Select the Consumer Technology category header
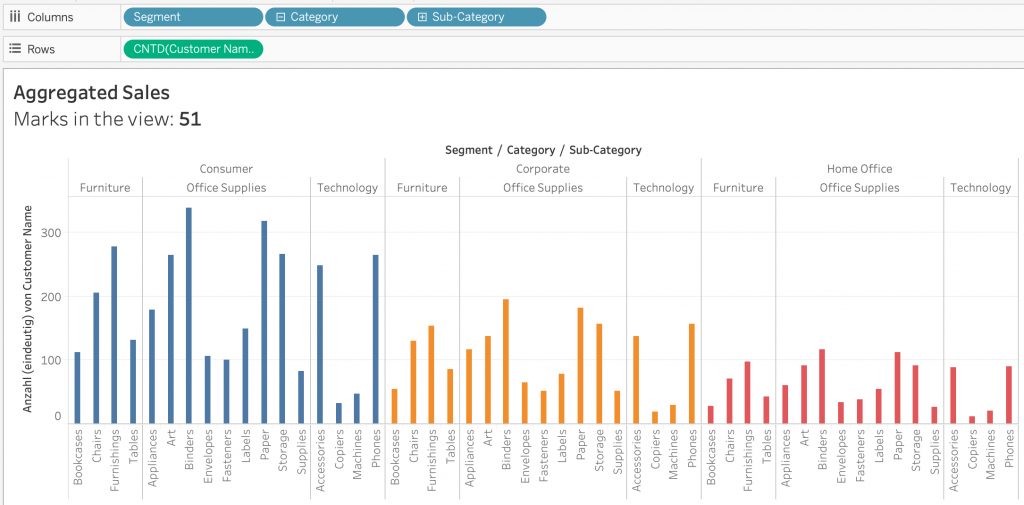The image size is (1024, 505). tap(347, 187)
